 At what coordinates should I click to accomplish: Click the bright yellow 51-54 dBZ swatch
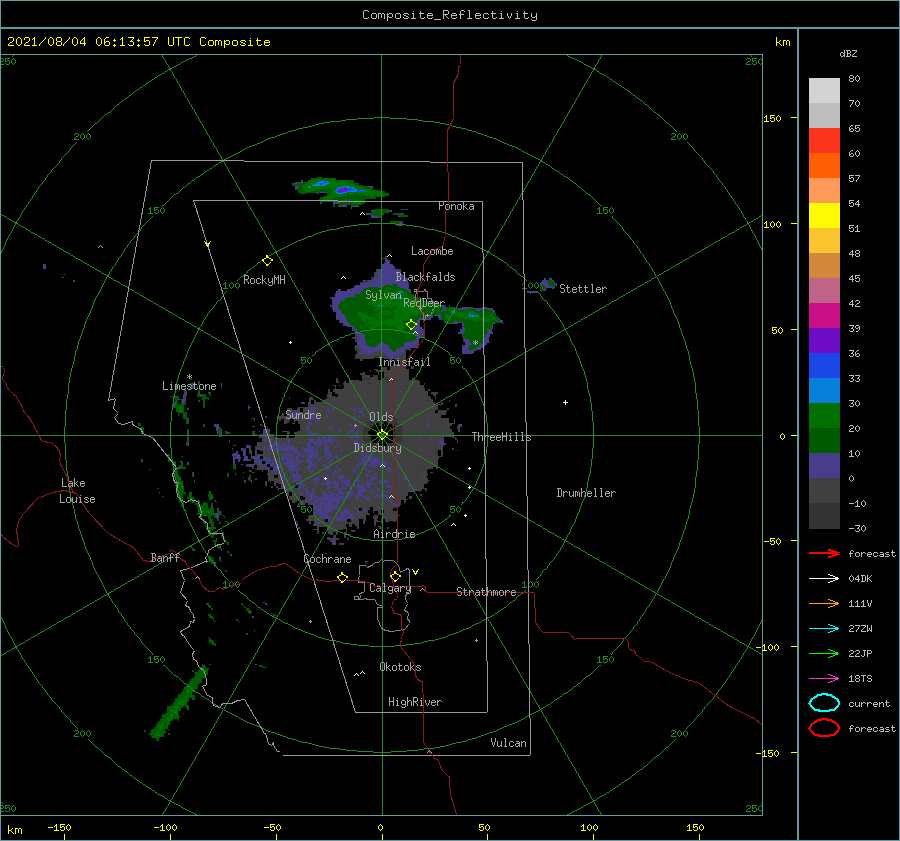[x=824, y=216]
